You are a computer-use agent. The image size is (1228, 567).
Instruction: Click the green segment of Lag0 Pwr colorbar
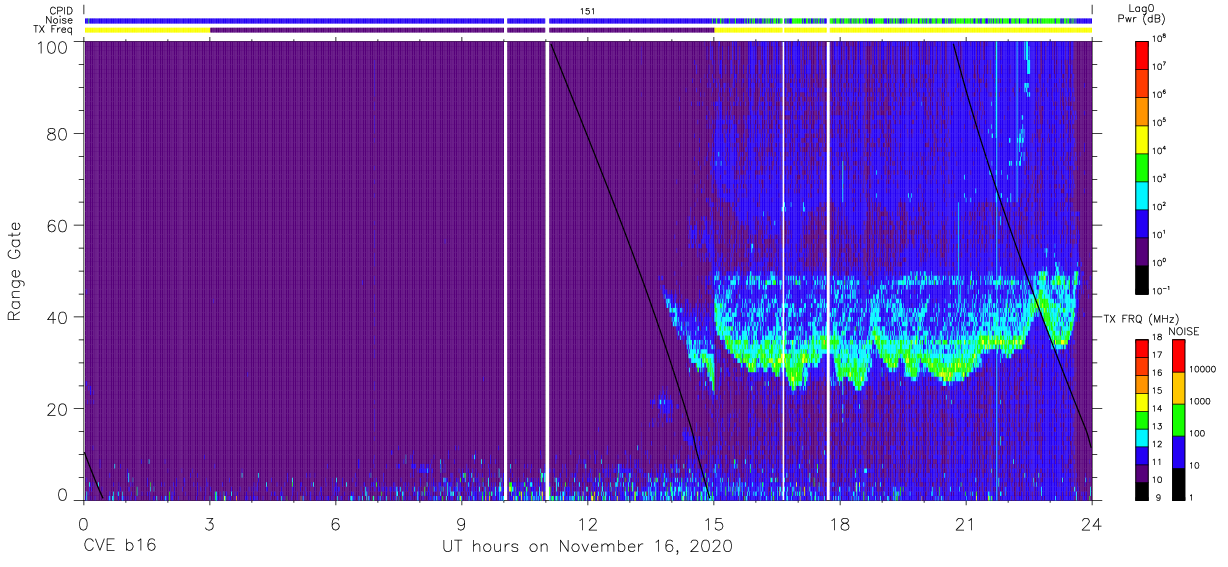(1143, 166)
